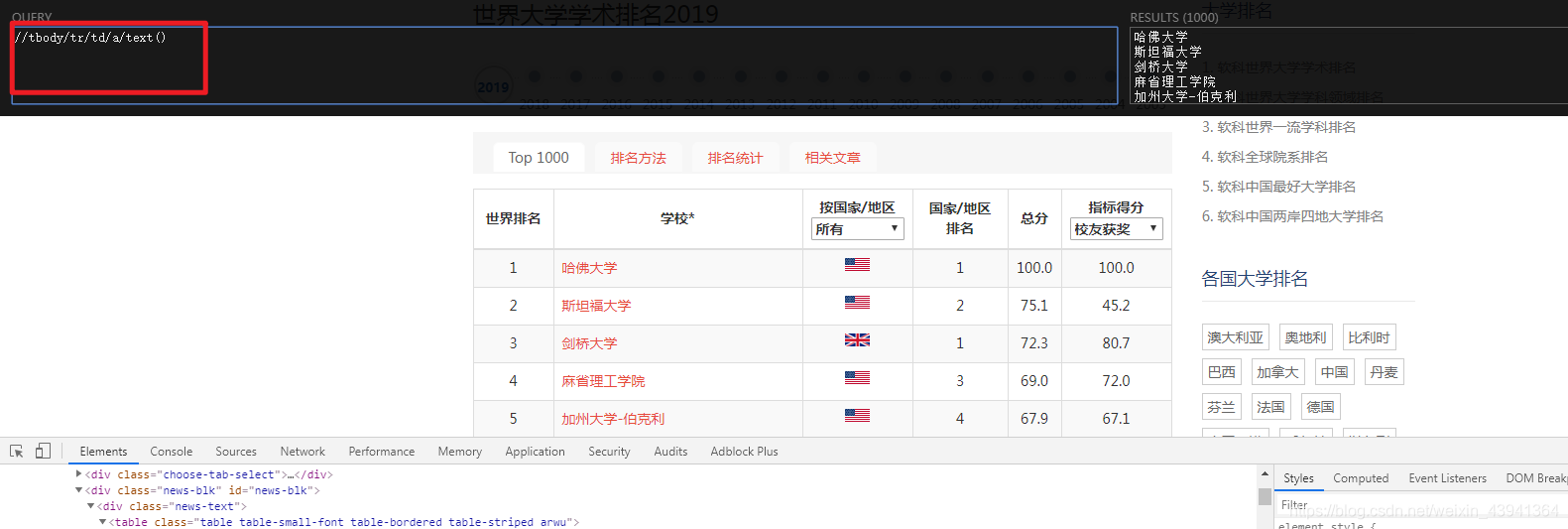The image size is (1568, 529).
Task: Expand the choose-tab-select div node
Action: (79, 474)
